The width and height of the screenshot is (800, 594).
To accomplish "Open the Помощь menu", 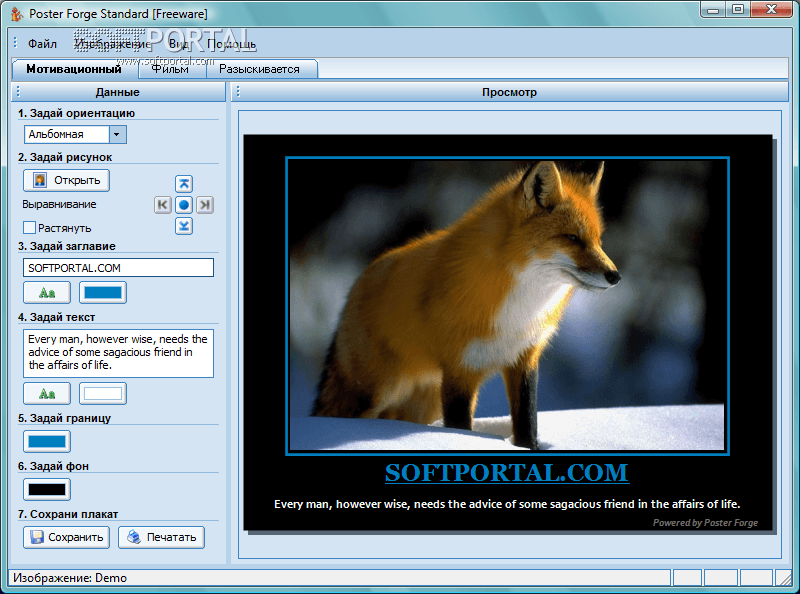I will pos(231,44).
